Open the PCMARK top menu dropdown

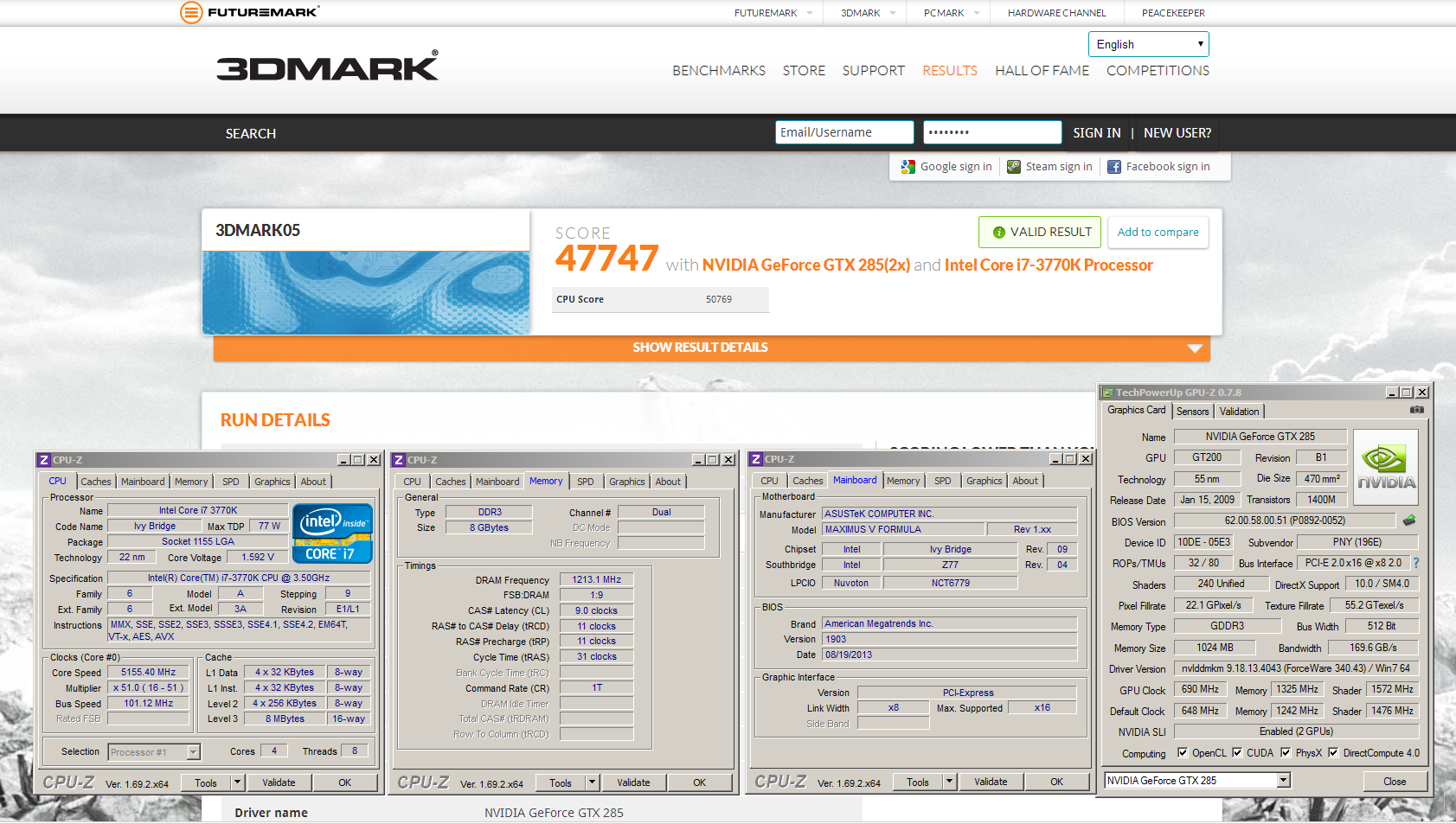coord(951,13)
